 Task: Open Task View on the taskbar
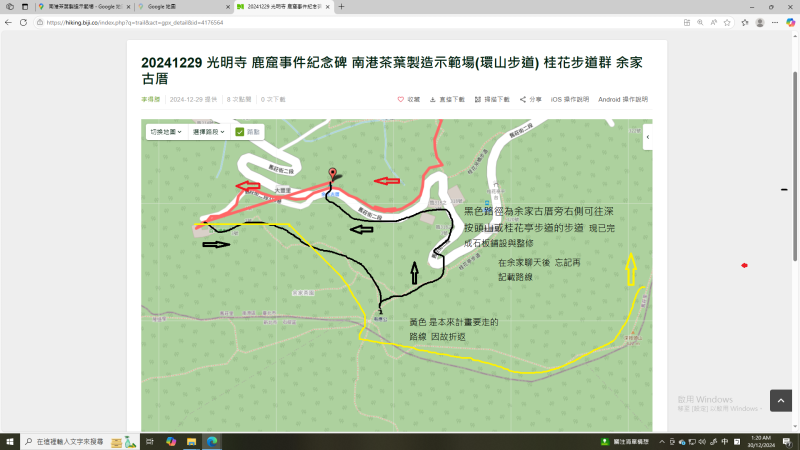149,441
